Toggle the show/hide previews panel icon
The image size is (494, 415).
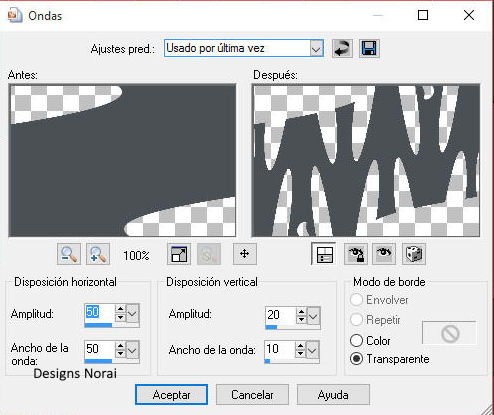(x=324, y=254)
